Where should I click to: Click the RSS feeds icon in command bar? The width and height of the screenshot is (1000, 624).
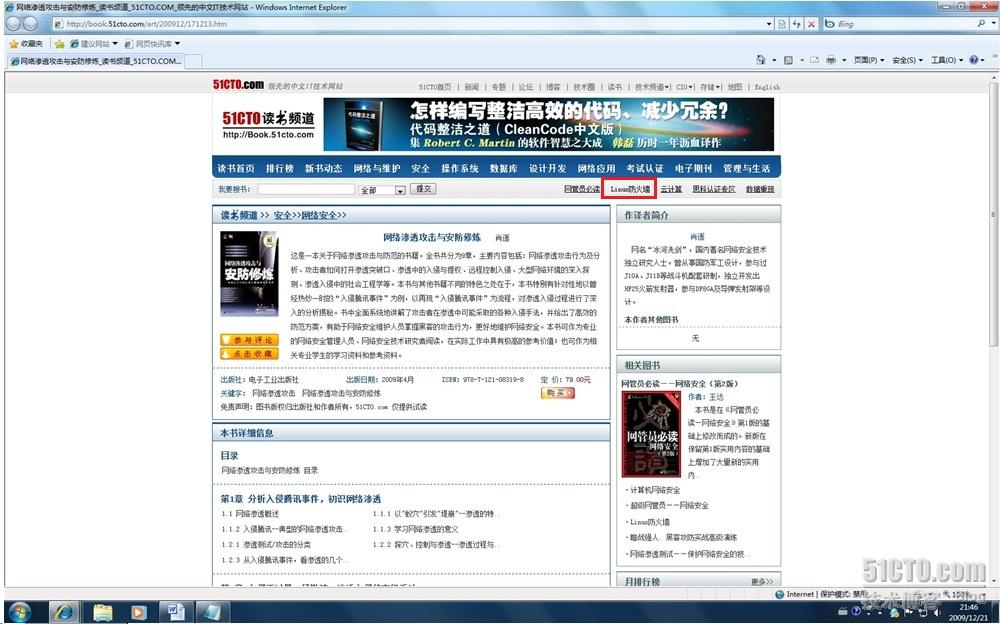[788, 60]
